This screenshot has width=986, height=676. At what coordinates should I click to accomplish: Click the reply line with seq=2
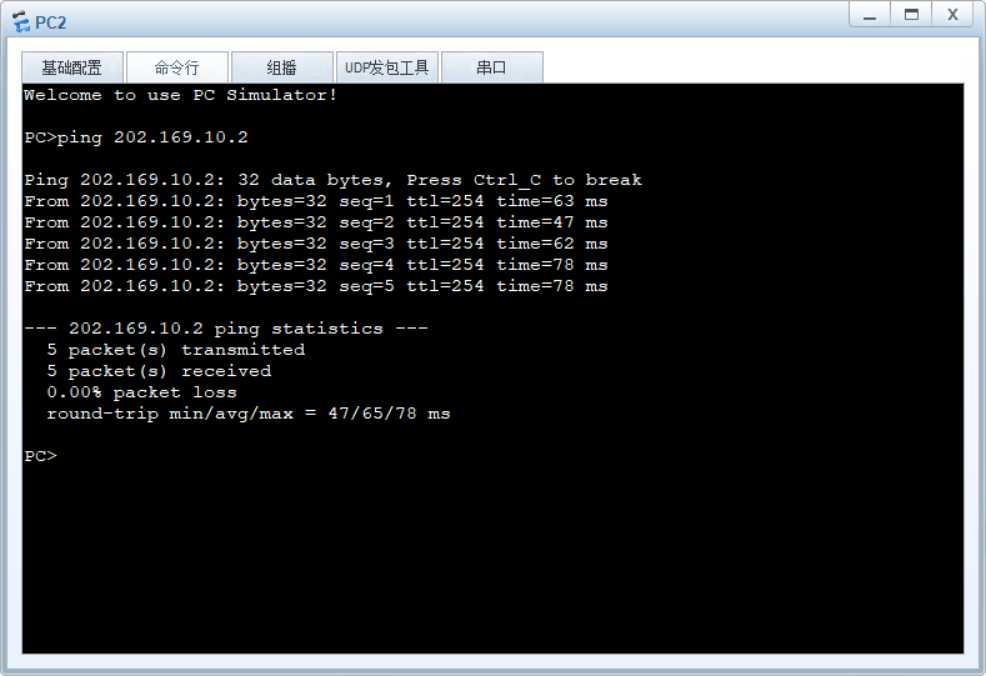pyautogui.click(x=316, y=223)
